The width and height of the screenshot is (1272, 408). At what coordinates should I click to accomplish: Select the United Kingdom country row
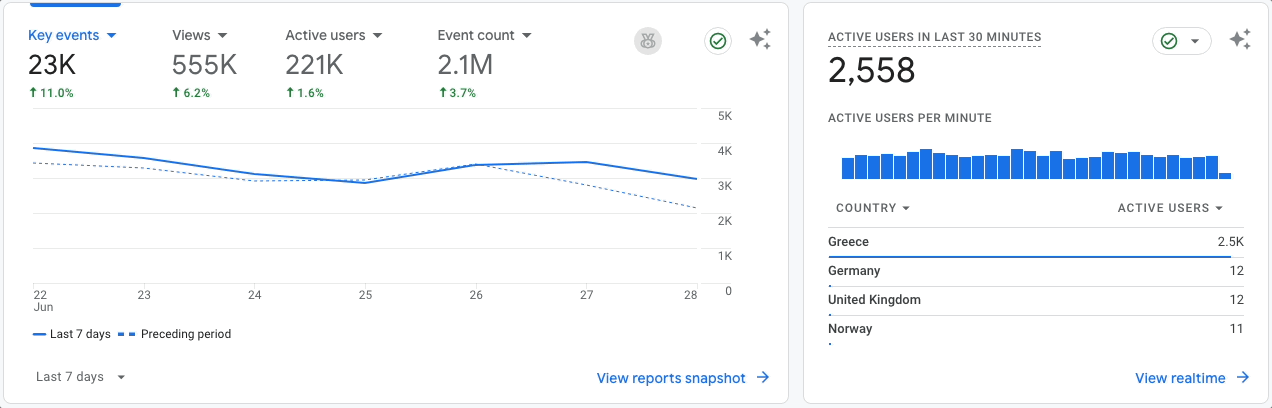[x=1035, y=300]
